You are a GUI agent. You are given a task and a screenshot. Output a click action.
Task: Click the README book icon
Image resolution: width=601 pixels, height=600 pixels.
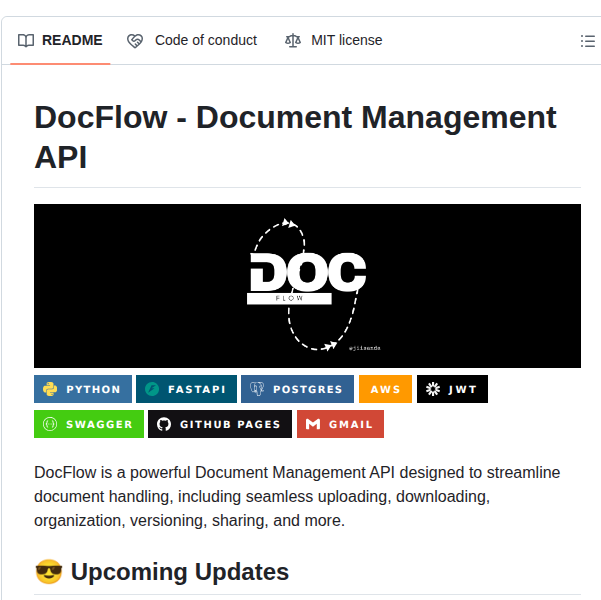[x=26, y=40]
